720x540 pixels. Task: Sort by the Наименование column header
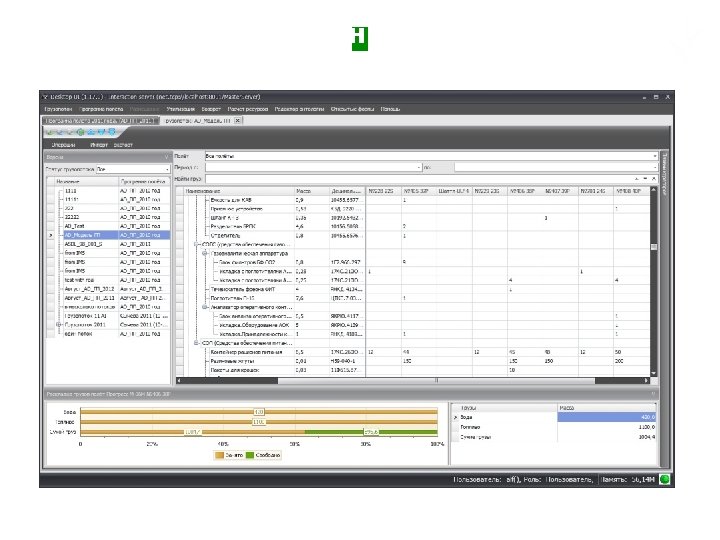coord(239,191)
